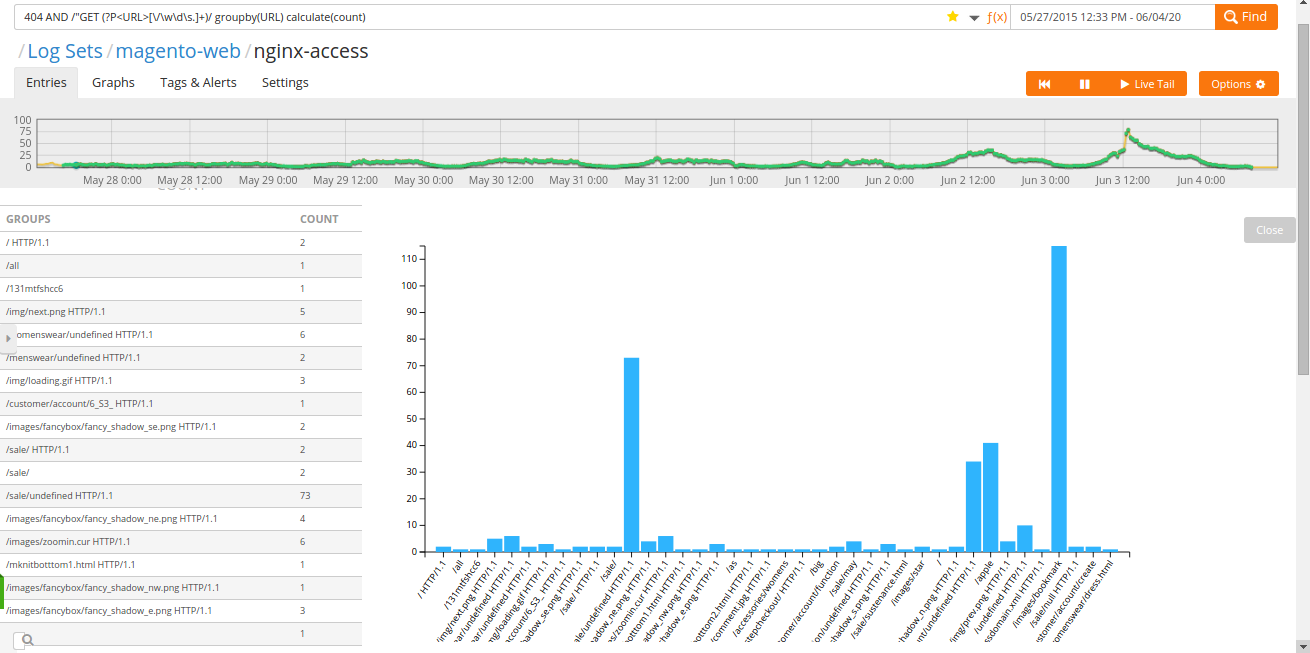Select '/mknitbotttom1.html HTTP/1.1' row
The width and height of the screenshot is (1310, 653).
pos(181,565)
